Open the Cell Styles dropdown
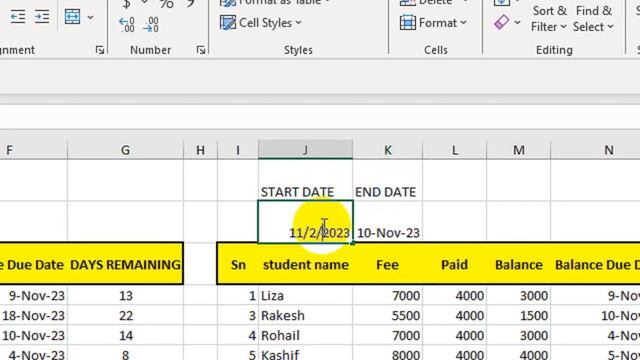 (x=261, y=23)
